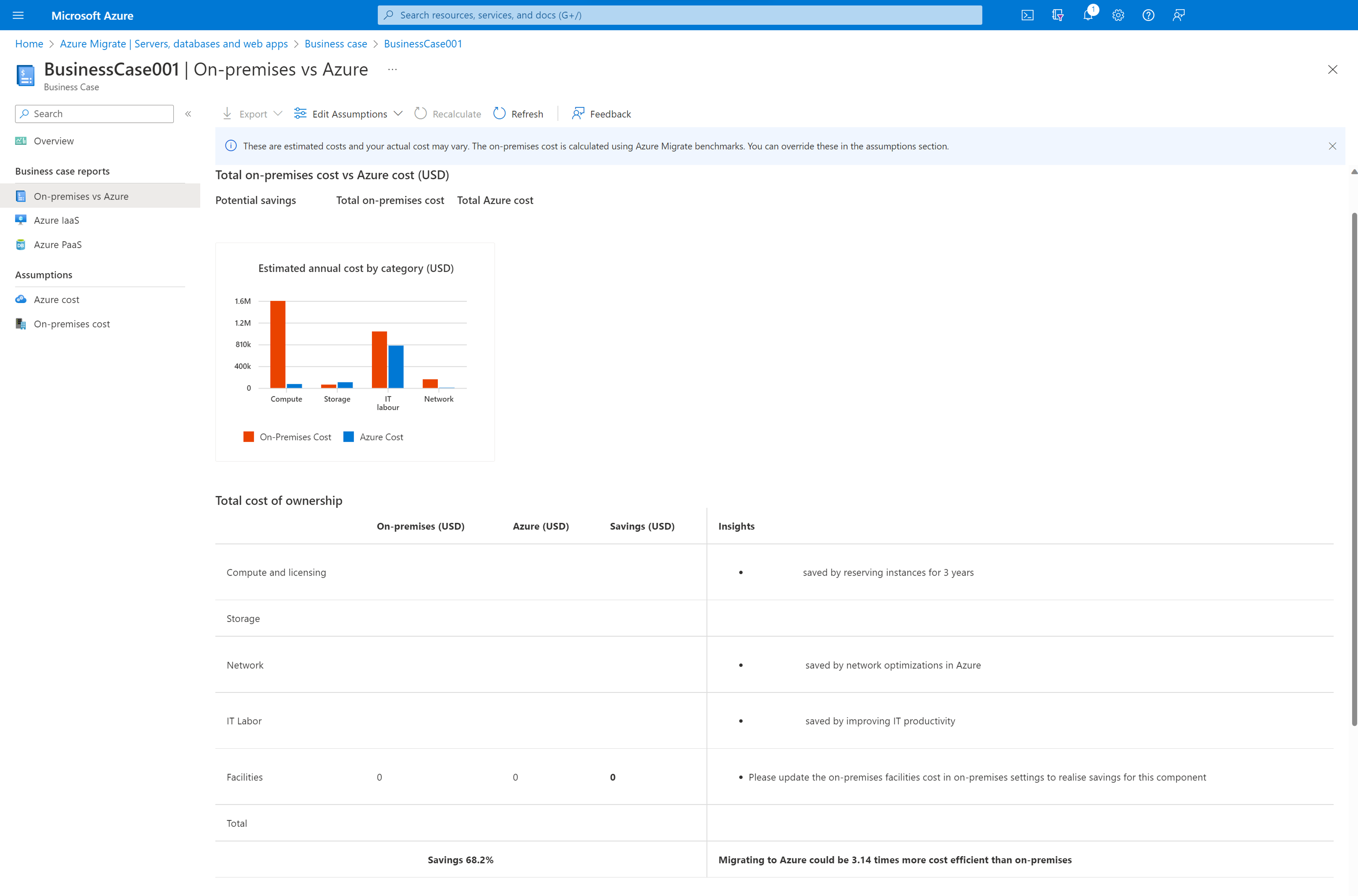Click the Edit Assumptions button
Viewport: 1358px width, 896px height.
pyautogui.click(x=349, y=113)
